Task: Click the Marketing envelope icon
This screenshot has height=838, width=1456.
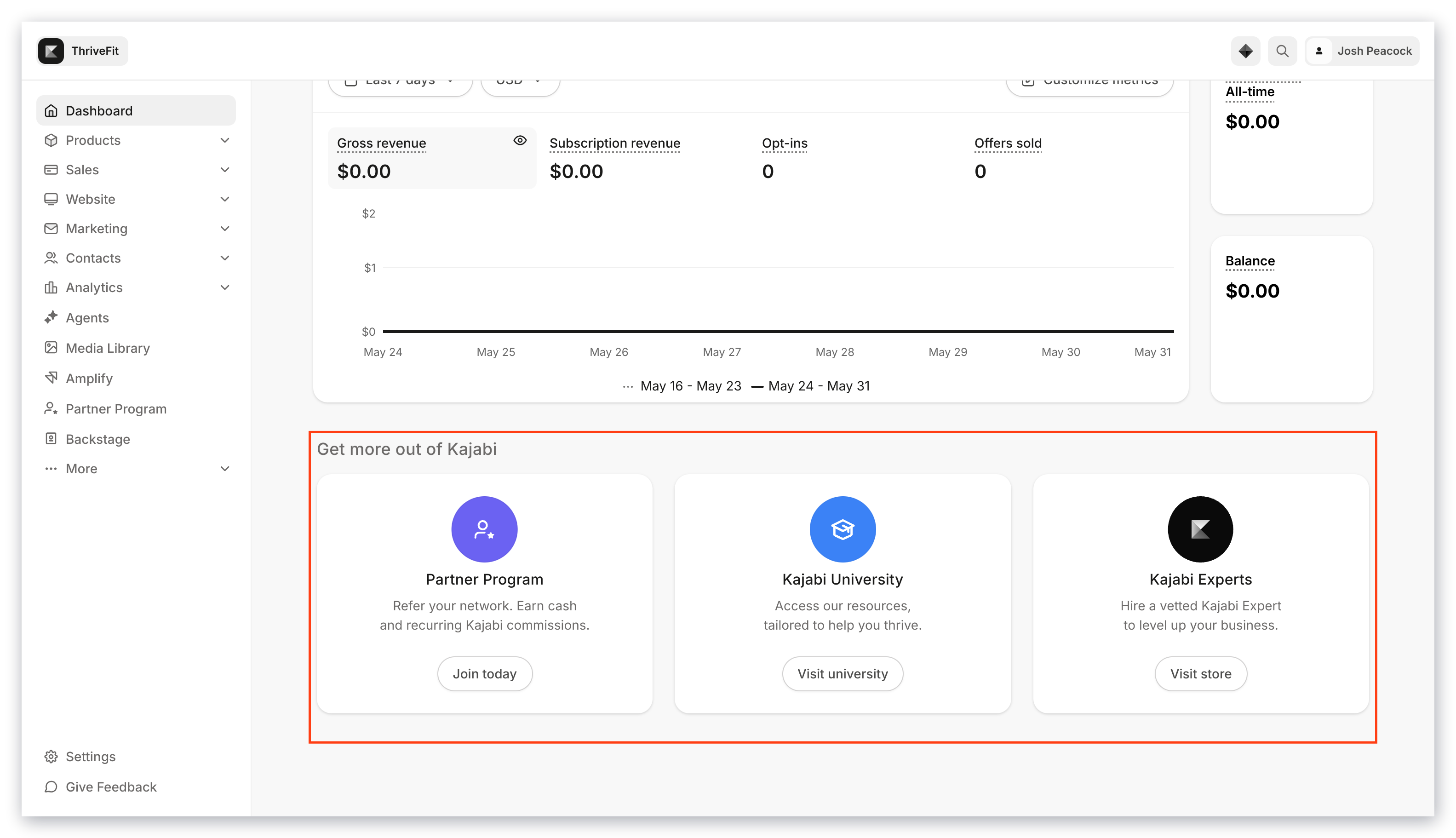Action: point(51,229)
